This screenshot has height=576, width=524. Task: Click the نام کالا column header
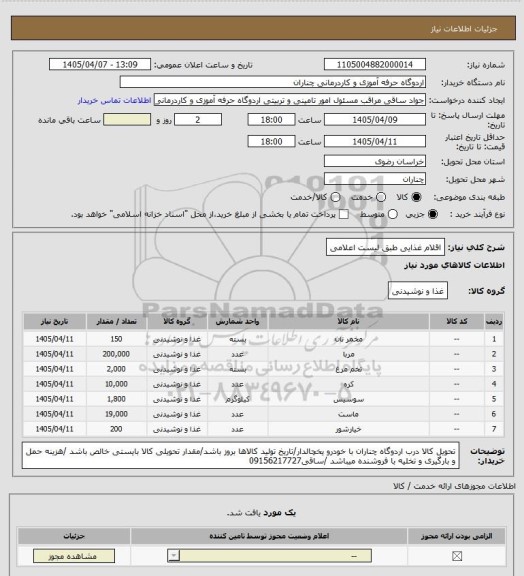pos(348,321)
